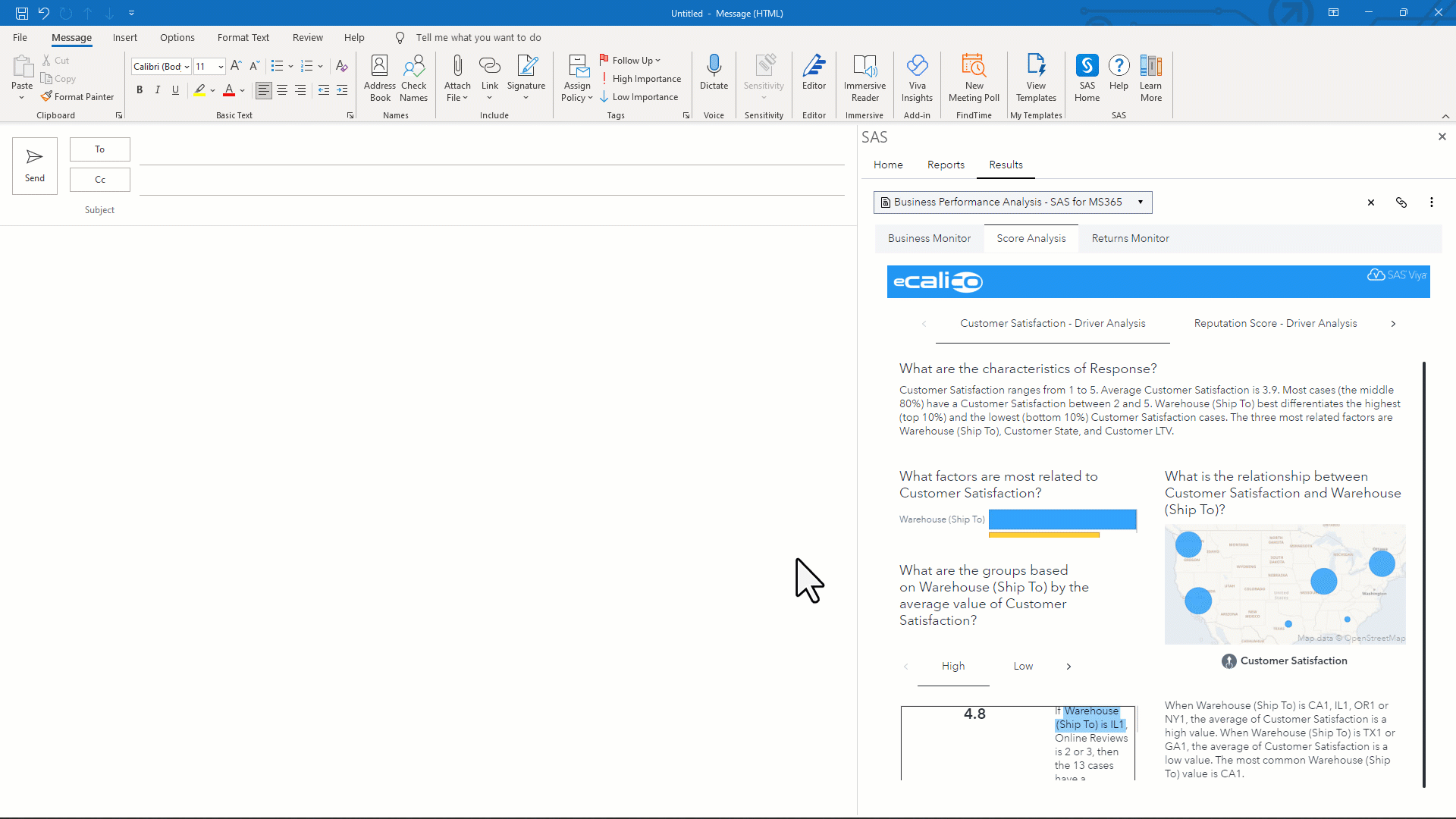Click the Save icon in title bar
The width and height of the screenshot is (1456, 819).
tap(22, 13)
